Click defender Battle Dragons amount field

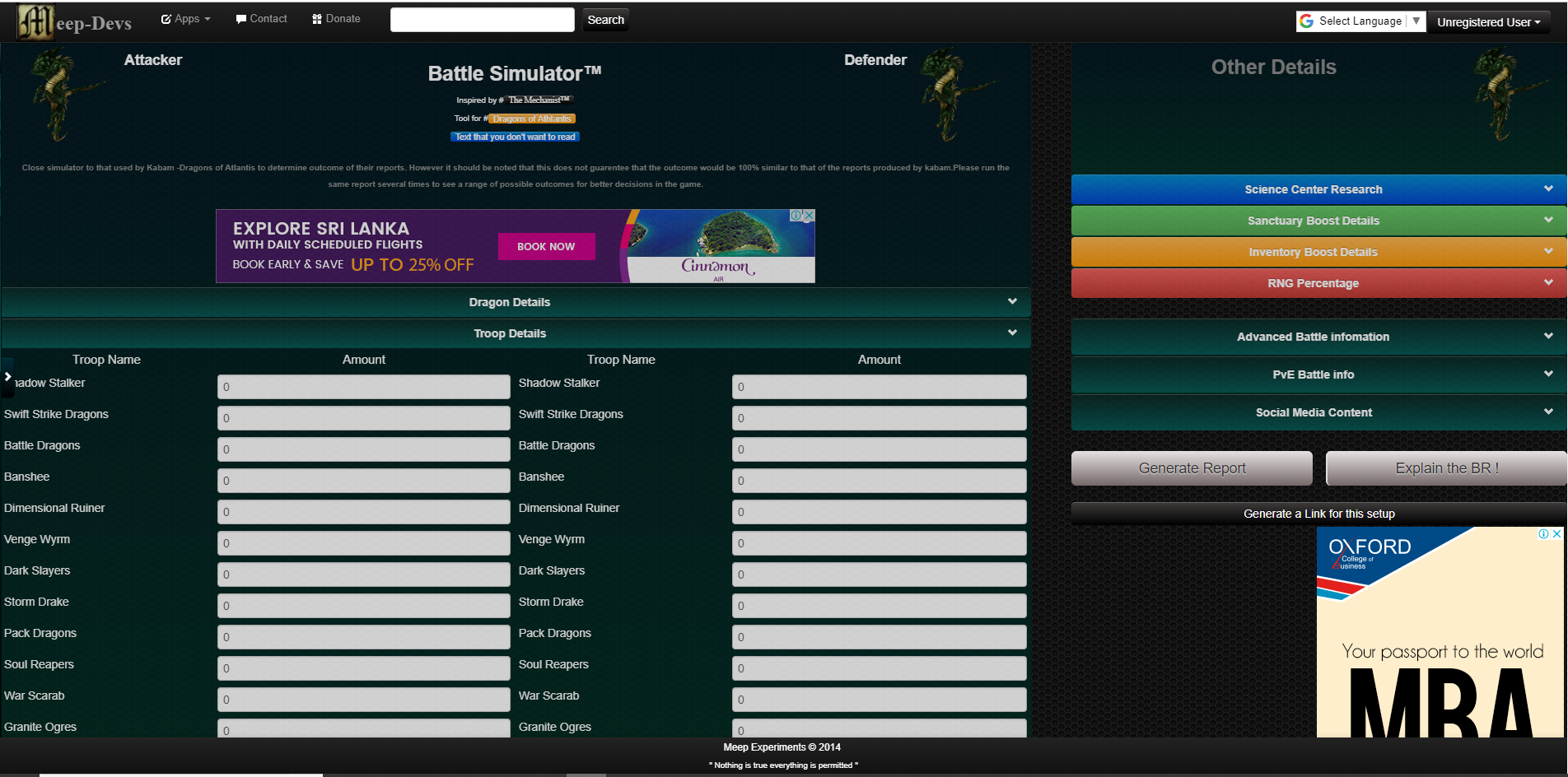879,449
